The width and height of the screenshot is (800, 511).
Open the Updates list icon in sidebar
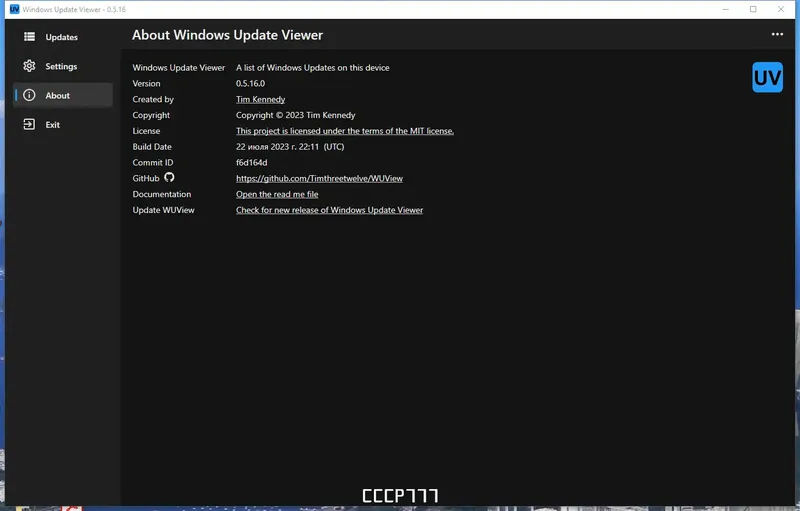pos(30,37)
